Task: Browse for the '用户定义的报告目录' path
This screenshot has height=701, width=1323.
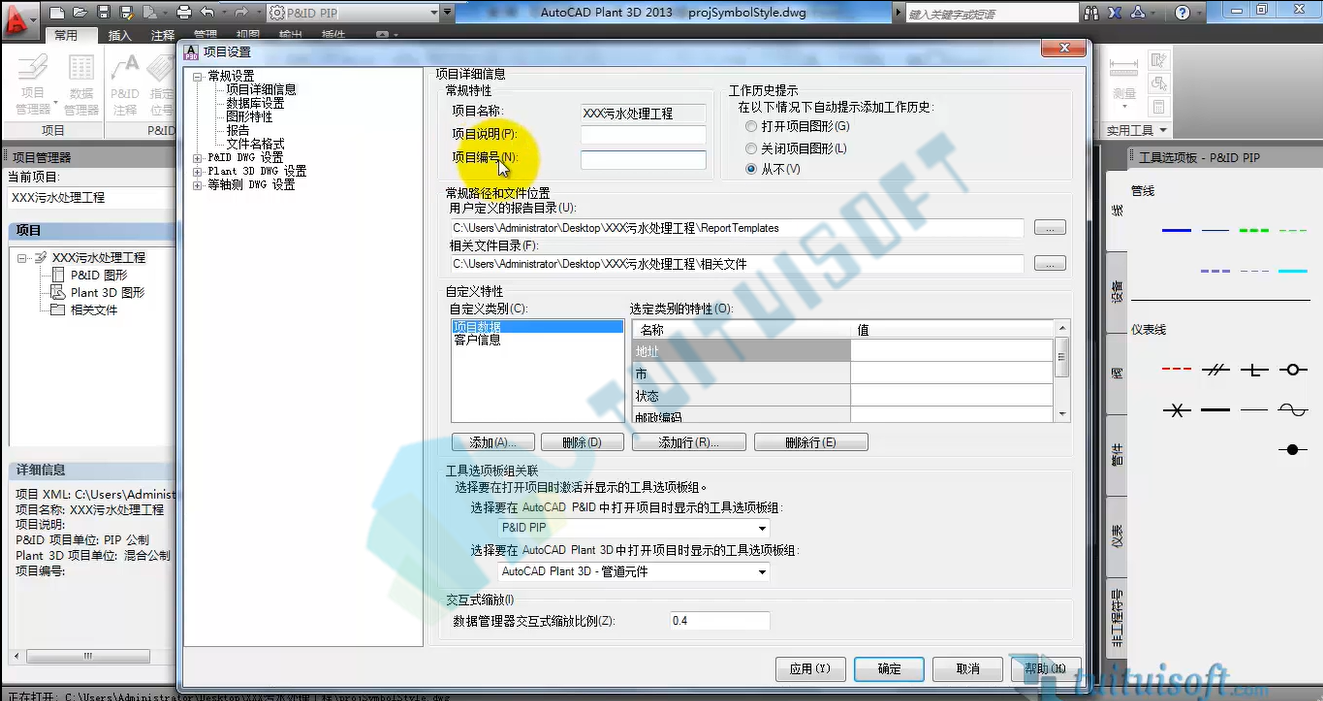Action: (1049, 228)
